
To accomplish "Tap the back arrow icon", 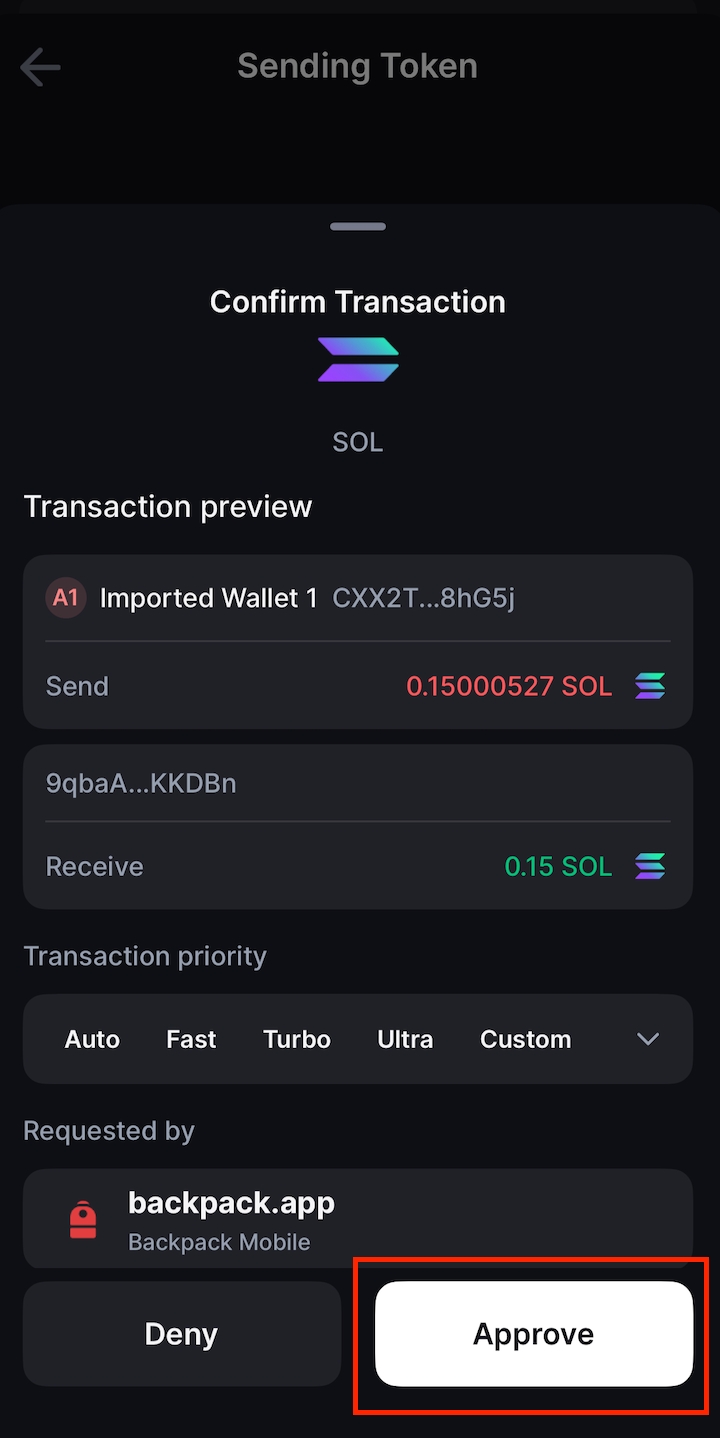I will (x=40, y=68).
